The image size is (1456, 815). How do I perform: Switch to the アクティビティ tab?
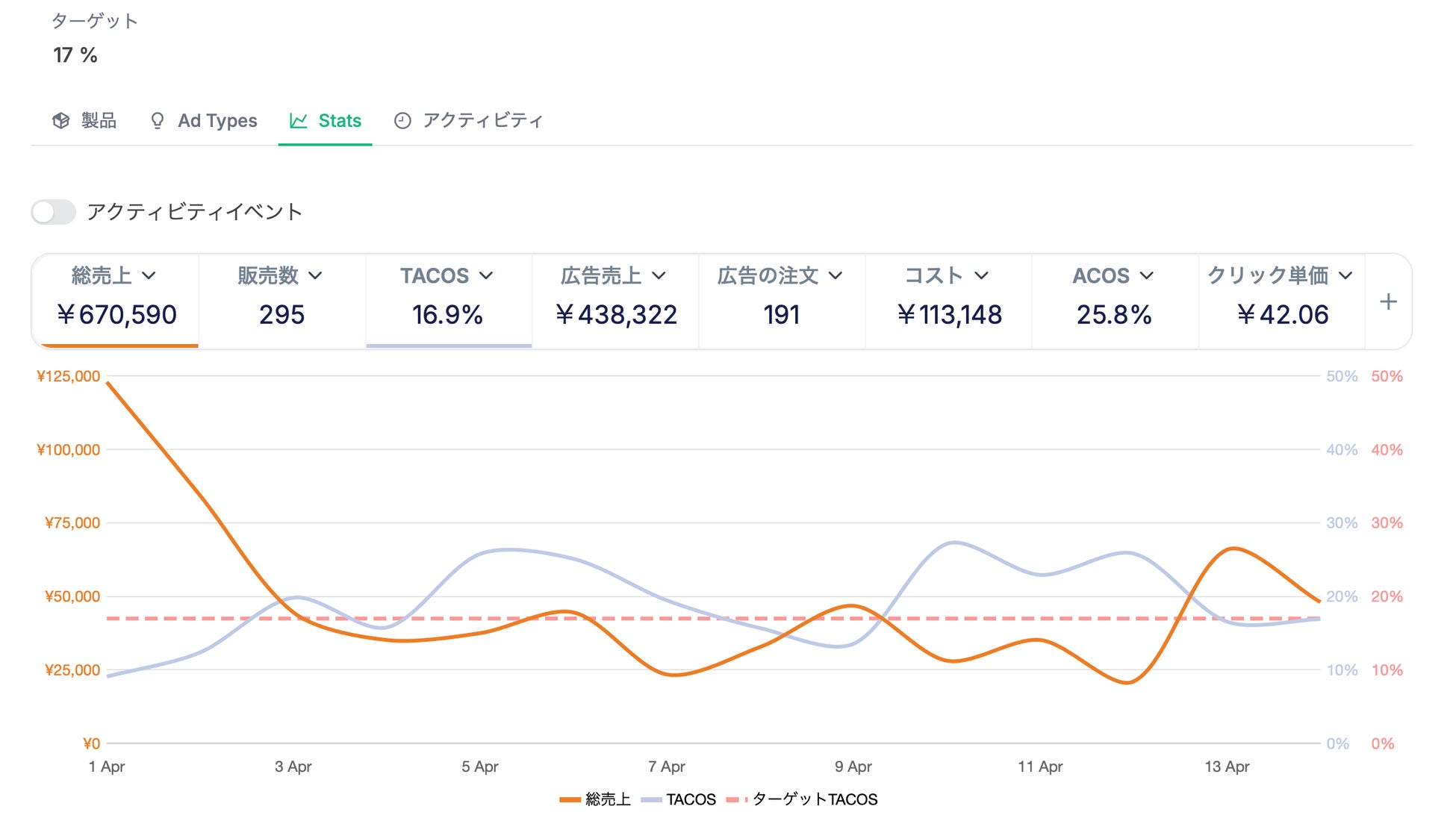click(482, 121)
